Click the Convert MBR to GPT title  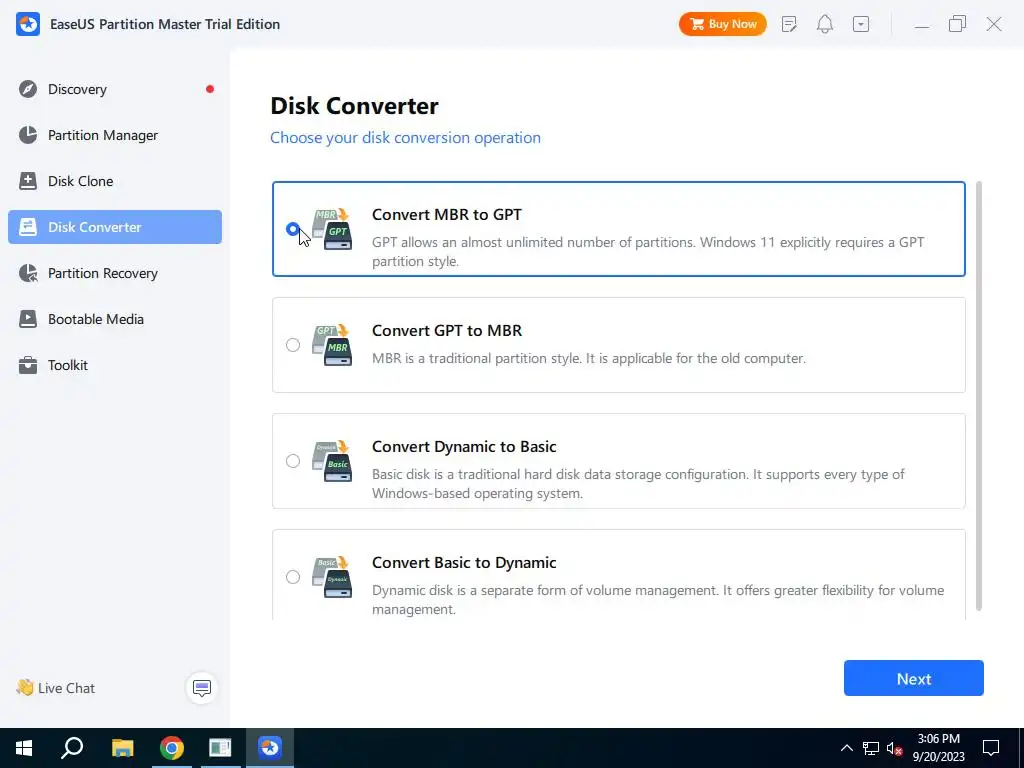tap(447, 214)
